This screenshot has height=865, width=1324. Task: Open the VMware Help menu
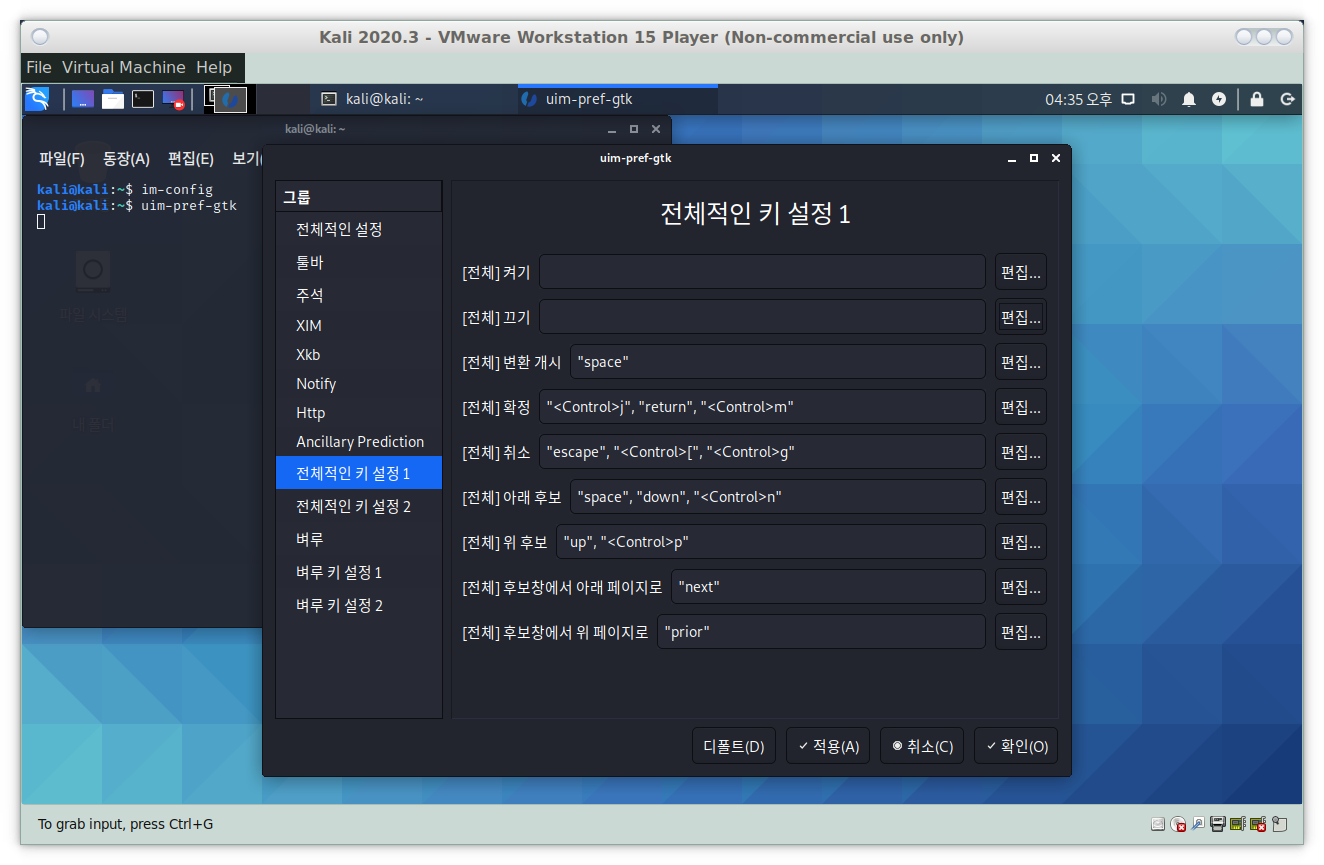point(214,67)
